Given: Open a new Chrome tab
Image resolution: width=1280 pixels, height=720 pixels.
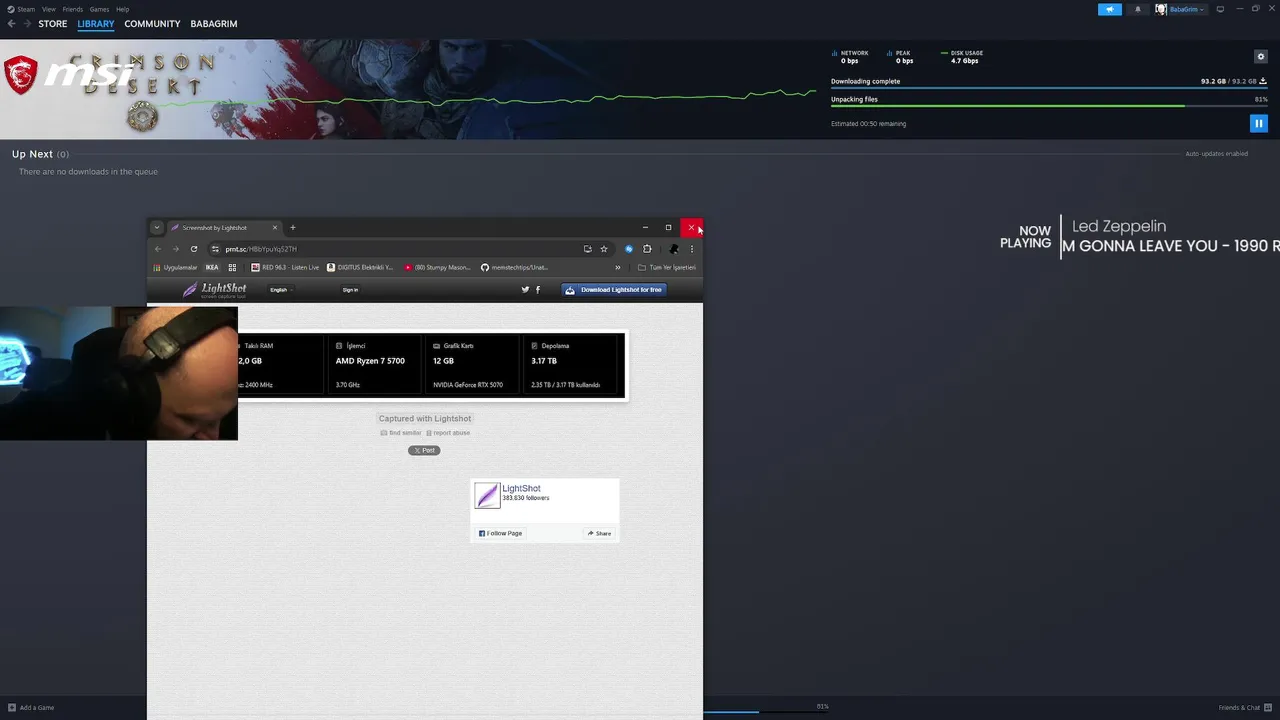Looking at the screenshot, I should tap(293, 227).
